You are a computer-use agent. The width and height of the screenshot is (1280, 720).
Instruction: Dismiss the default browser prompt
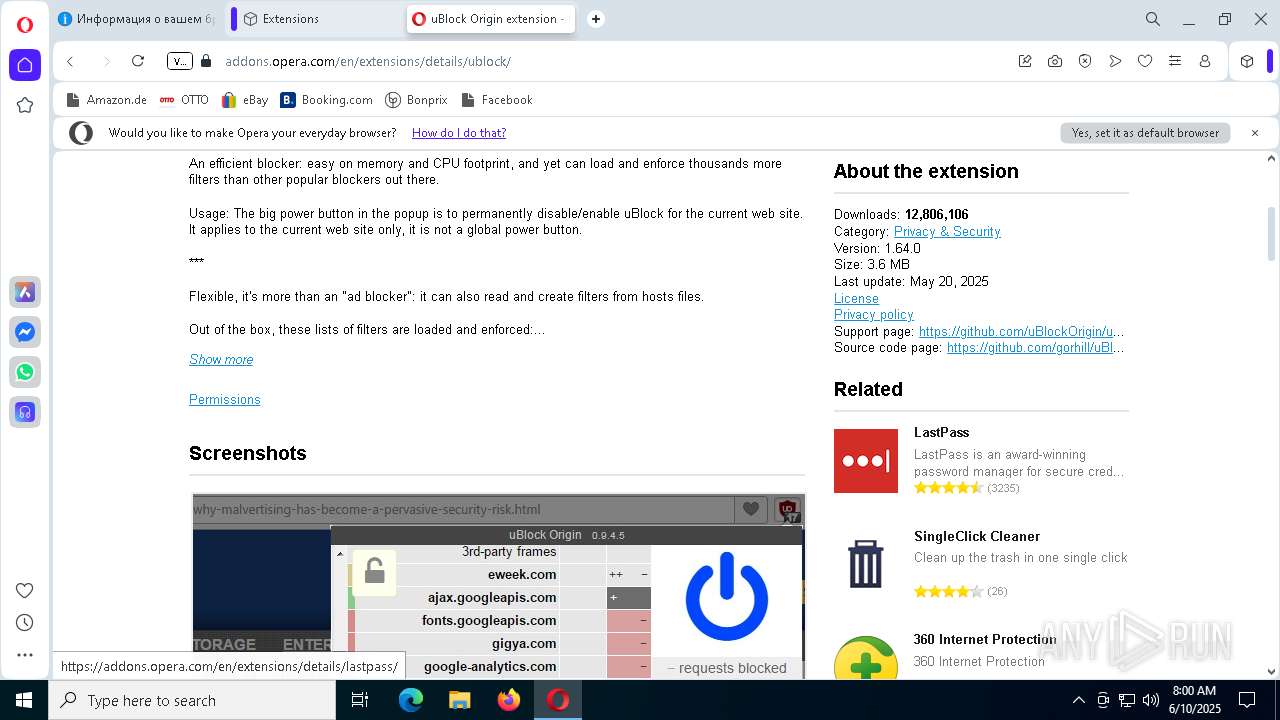tap(1255, 133)
